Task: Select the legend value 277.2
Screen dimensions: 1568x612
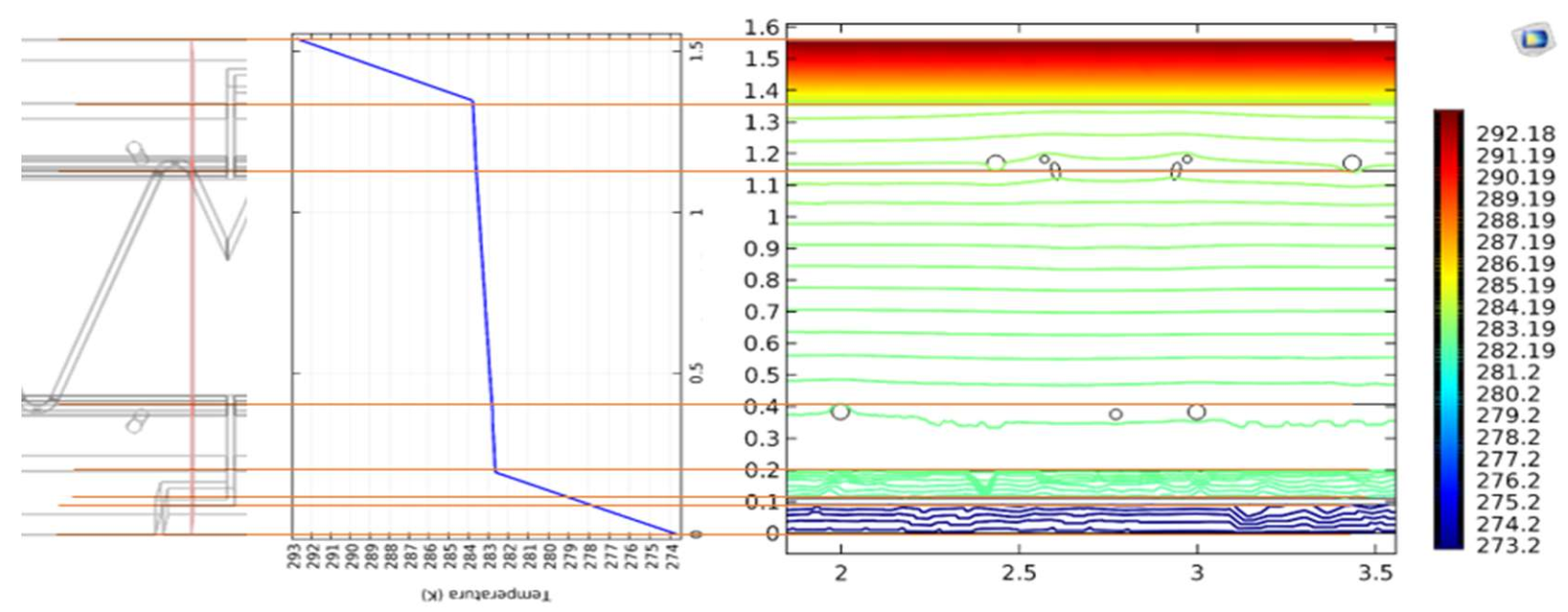Action: click(1509, 458)
